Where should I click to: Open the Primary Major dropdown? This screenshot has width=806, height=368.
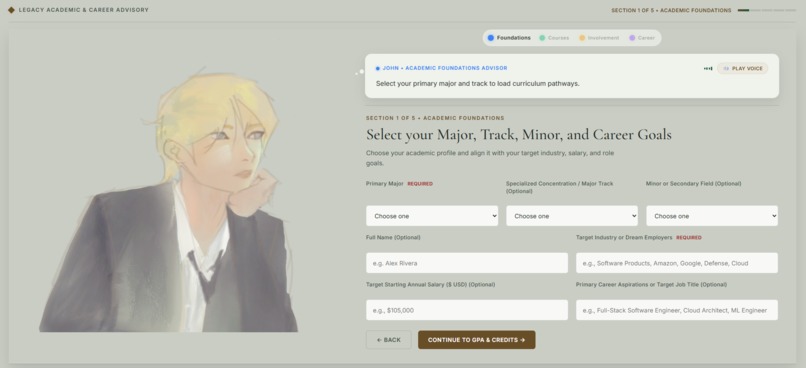pos(432,216)
